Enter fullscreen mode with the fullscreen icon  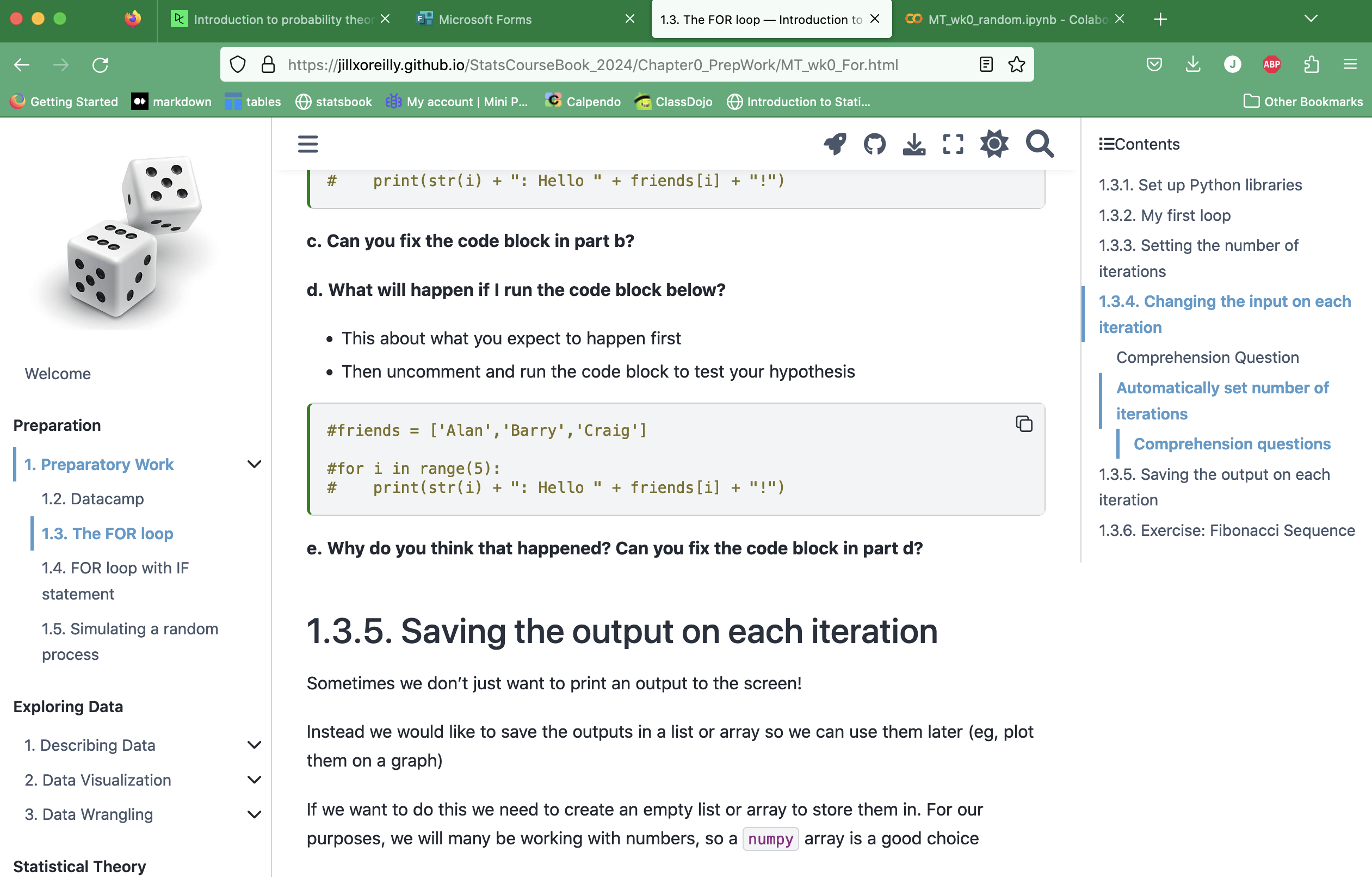click(953, 144)
